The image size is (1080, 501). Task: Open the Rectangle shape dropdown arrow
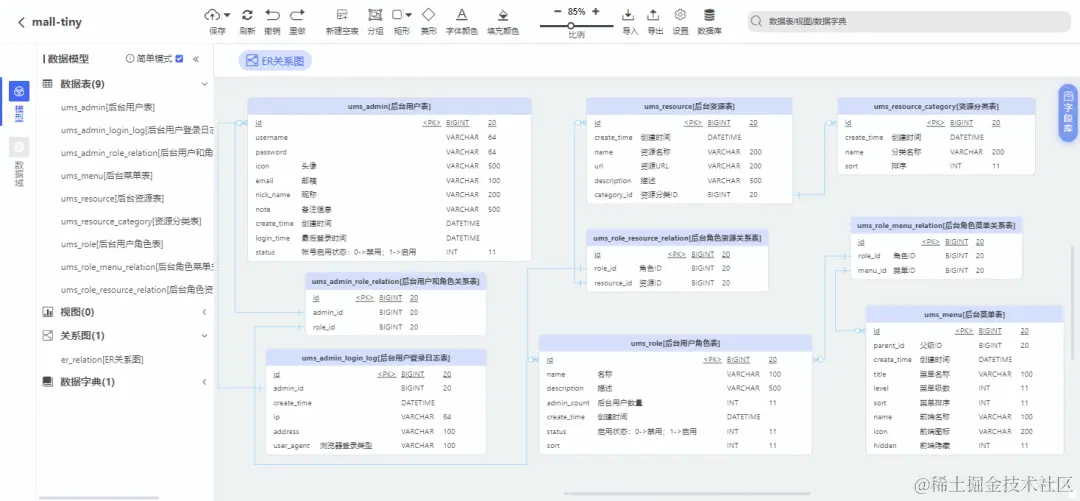408,14
